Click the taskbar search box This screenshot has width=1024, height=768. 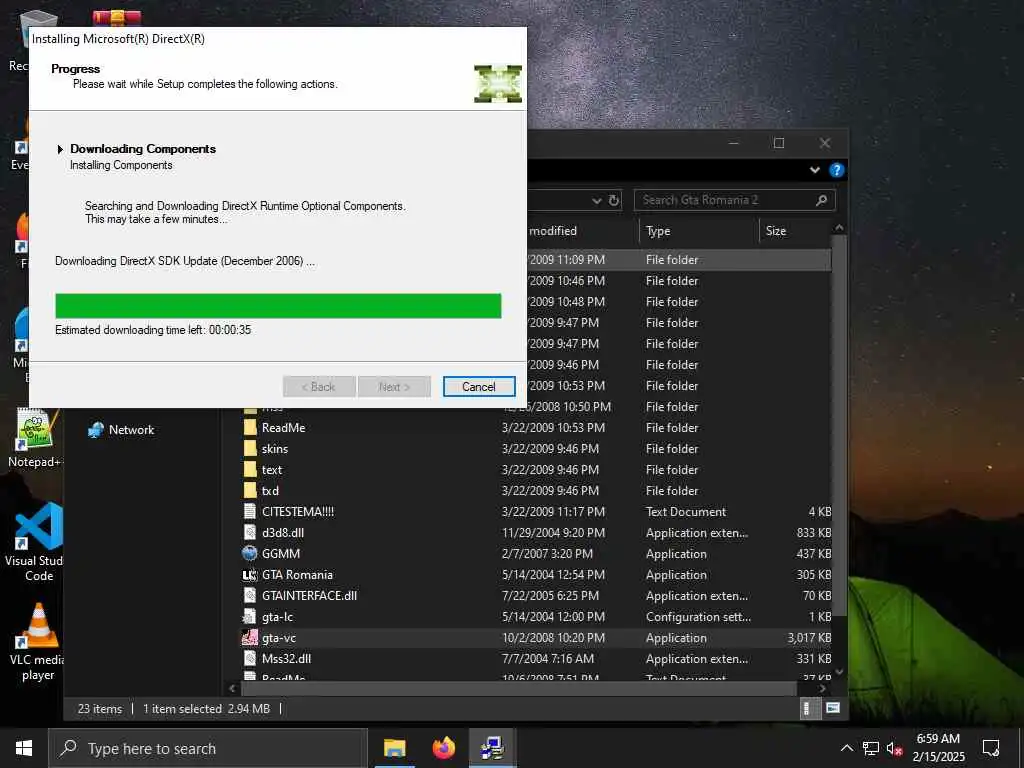click(x=208, y=748)
